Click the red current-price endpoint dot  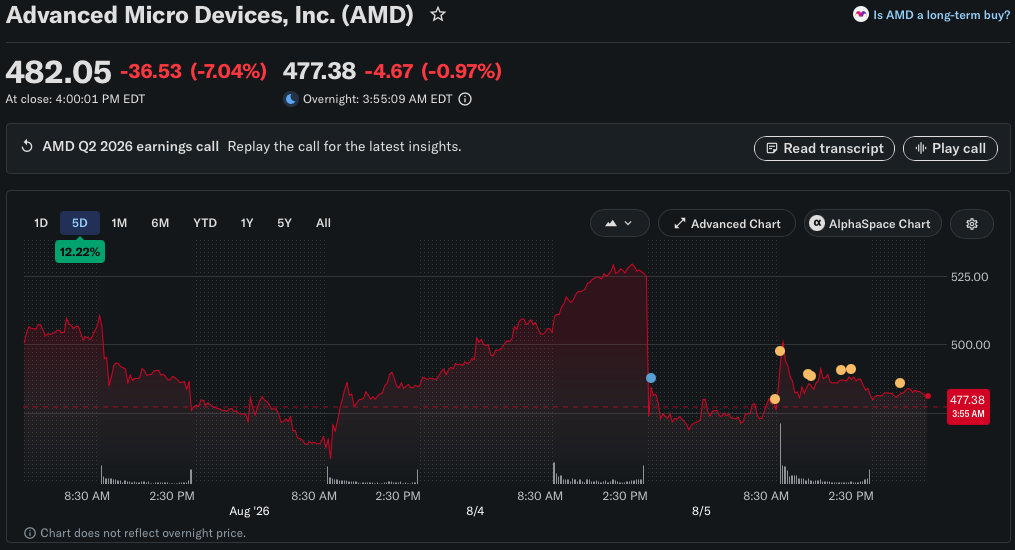click(x=928, y=396)
